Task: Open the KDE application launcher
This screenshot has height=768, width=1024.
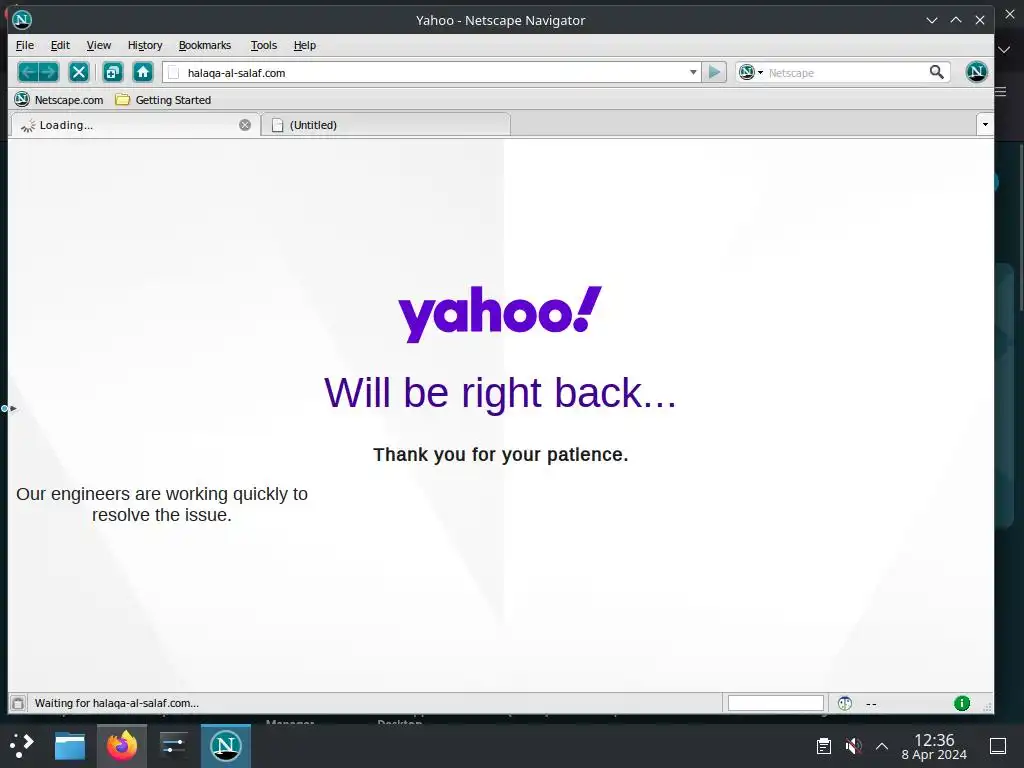Action: [22, 745]
